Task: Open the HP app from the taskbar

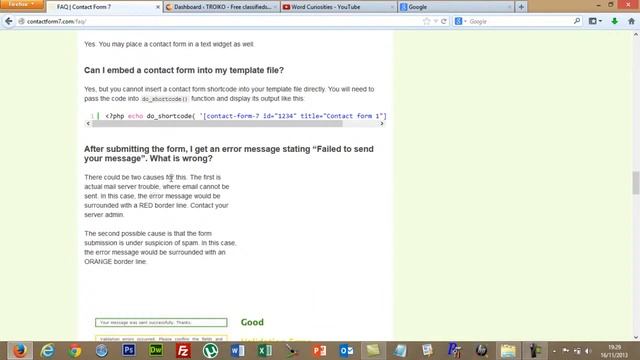Action: pos(482,351)
